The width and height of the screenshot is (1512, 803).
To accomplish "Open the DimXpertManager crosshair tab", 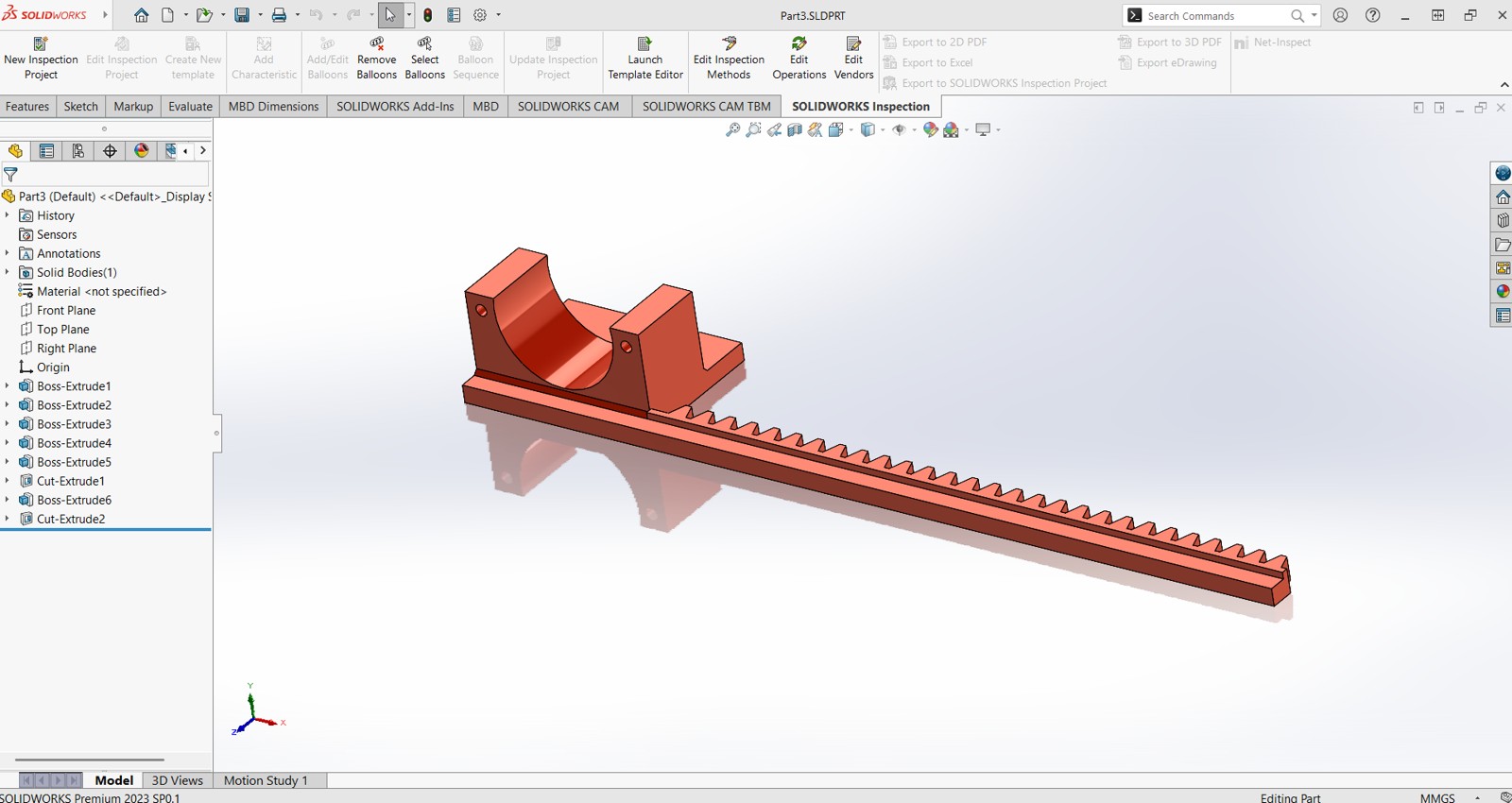I will (x=110, y=150).
